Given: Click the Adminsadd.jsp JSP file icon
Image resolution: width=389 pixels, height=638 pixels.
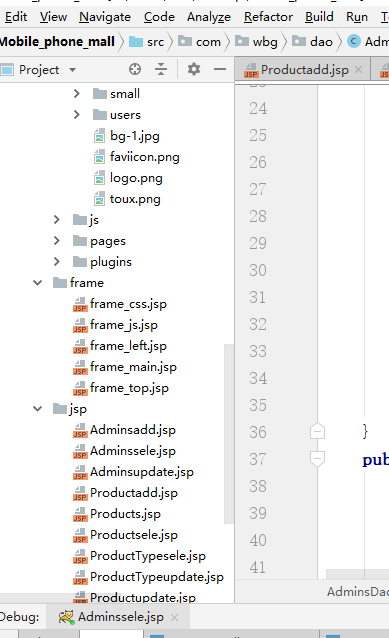Looking at the screenshot, I should (80, 430).
